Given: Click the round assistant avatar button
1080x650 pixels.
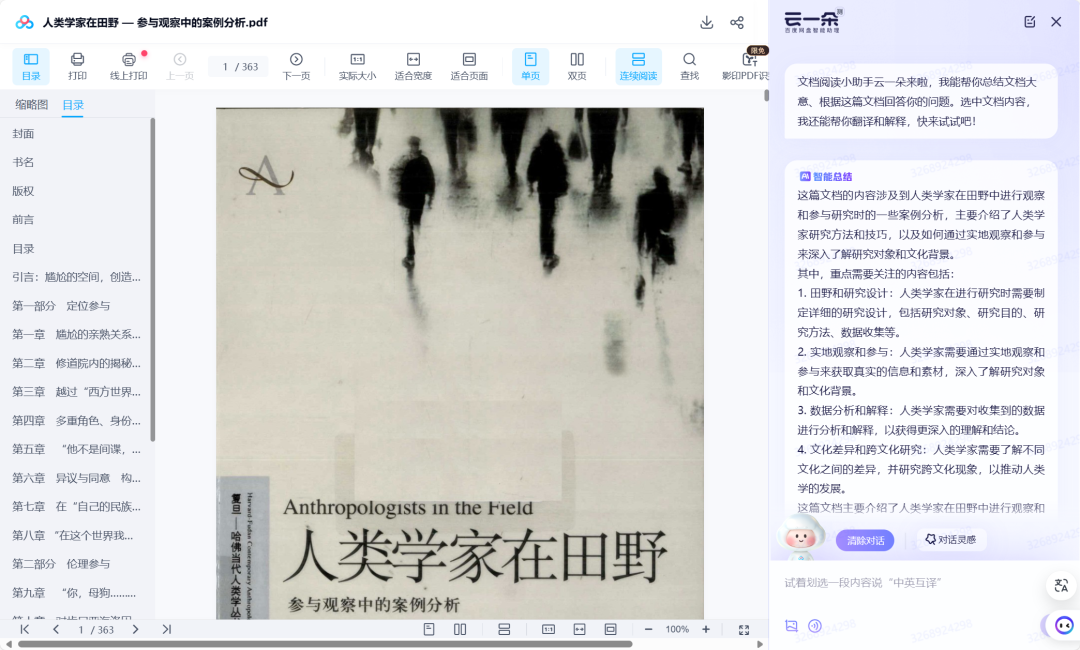Looking at the screenshot, I should click(1065, 625).
